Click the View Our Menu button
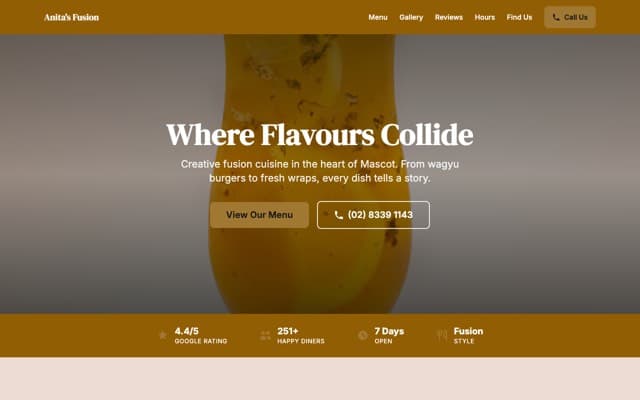Image resolution: width=640 pixels, height=400 pixels. 260,215
